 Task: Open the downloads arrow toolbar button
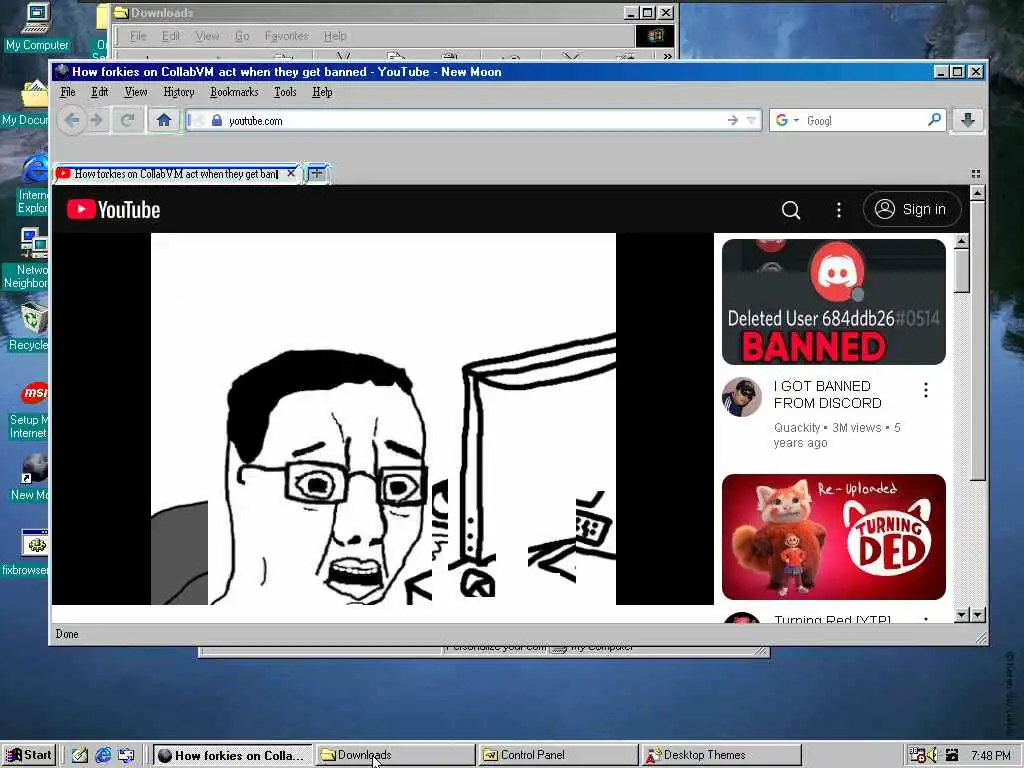[x=968, y=120]
